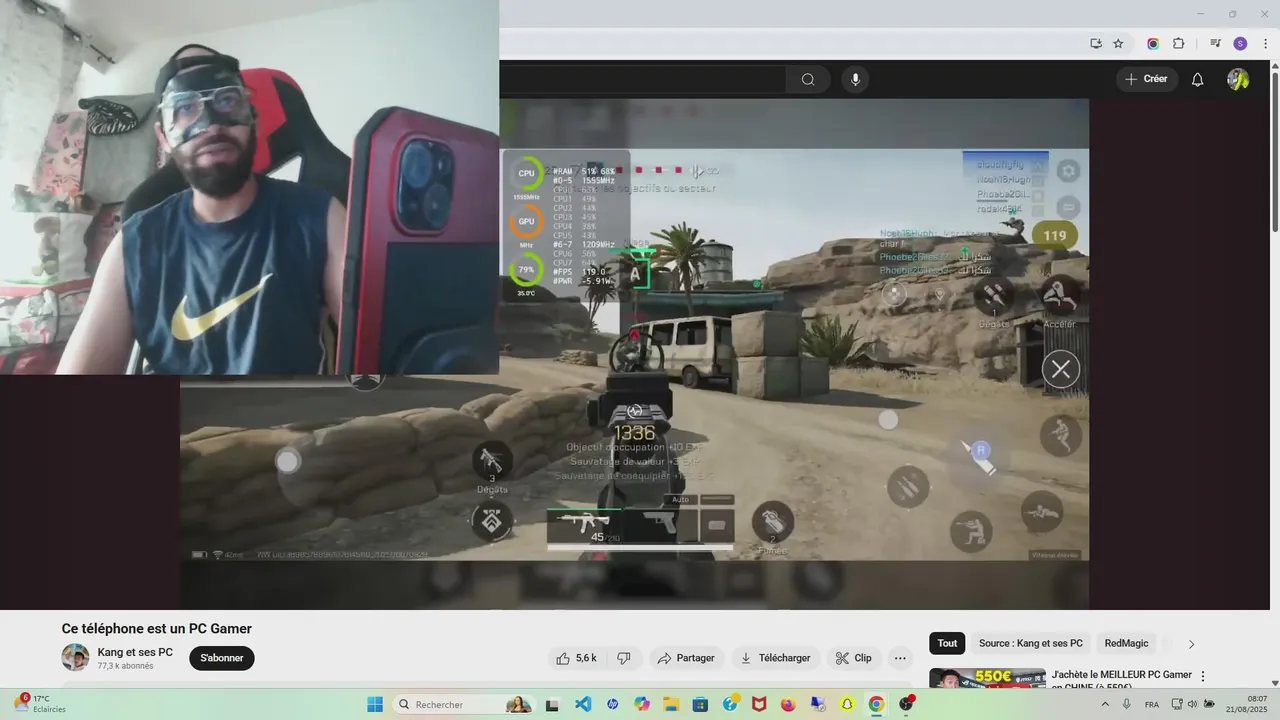Show hidden system tray icons chevron
This screenshot has height=720, width=1280.
tap(1103, 704)
